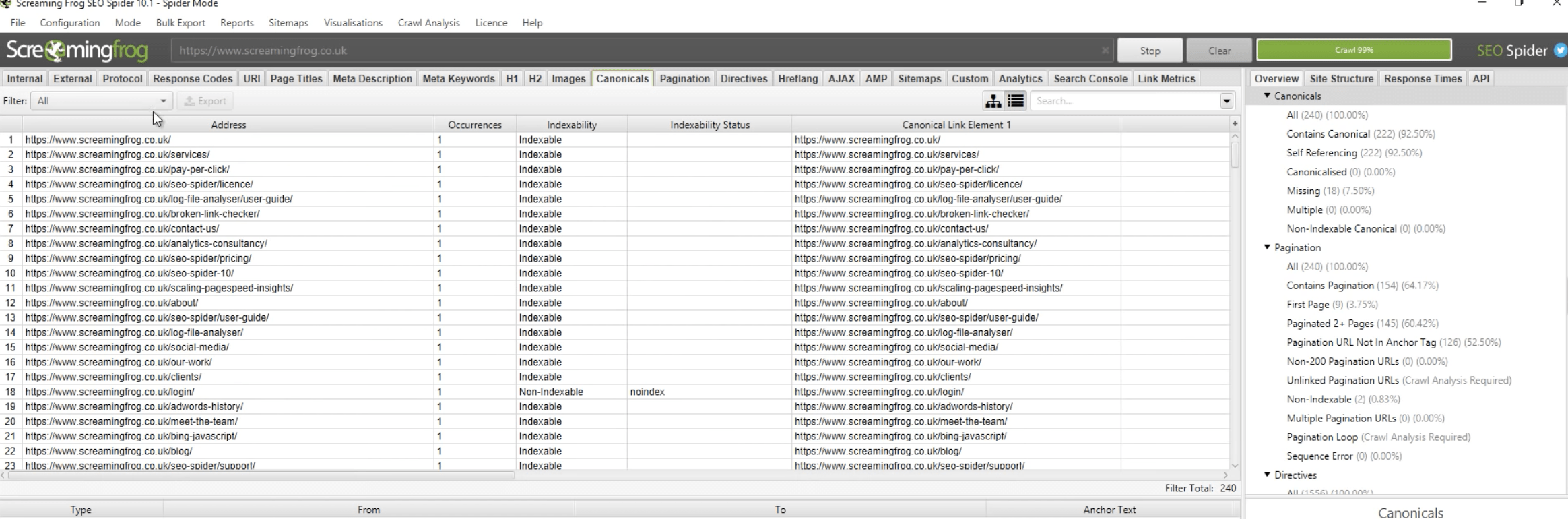Select First Page (9) filter
Screen dimensions: 1568x519
(1332, 305)
